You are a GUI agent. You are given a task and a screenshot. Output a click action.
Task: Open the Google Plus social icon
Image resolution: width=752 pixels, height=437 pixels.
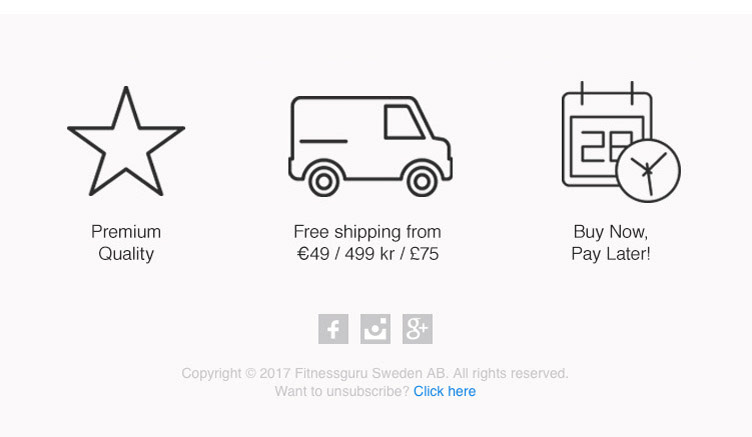pyautogui.click(x=417, y=329)
